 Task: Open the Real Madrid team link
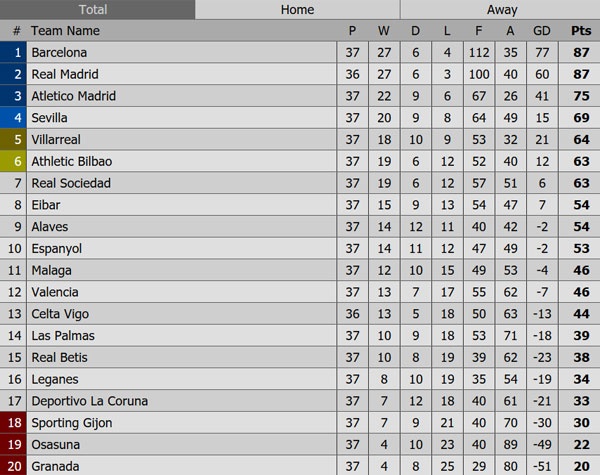[x=65, y=74]
